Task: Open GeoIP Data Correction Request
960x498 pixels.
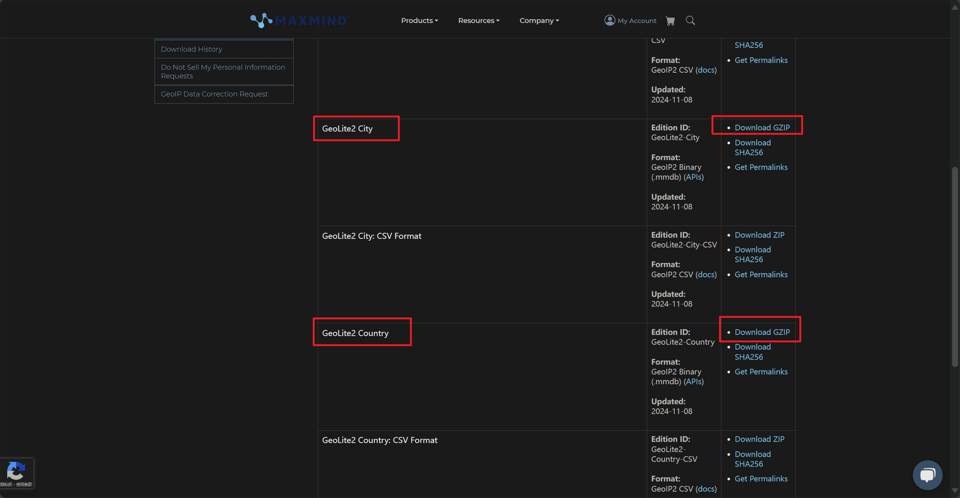Action: click(214, 94)
